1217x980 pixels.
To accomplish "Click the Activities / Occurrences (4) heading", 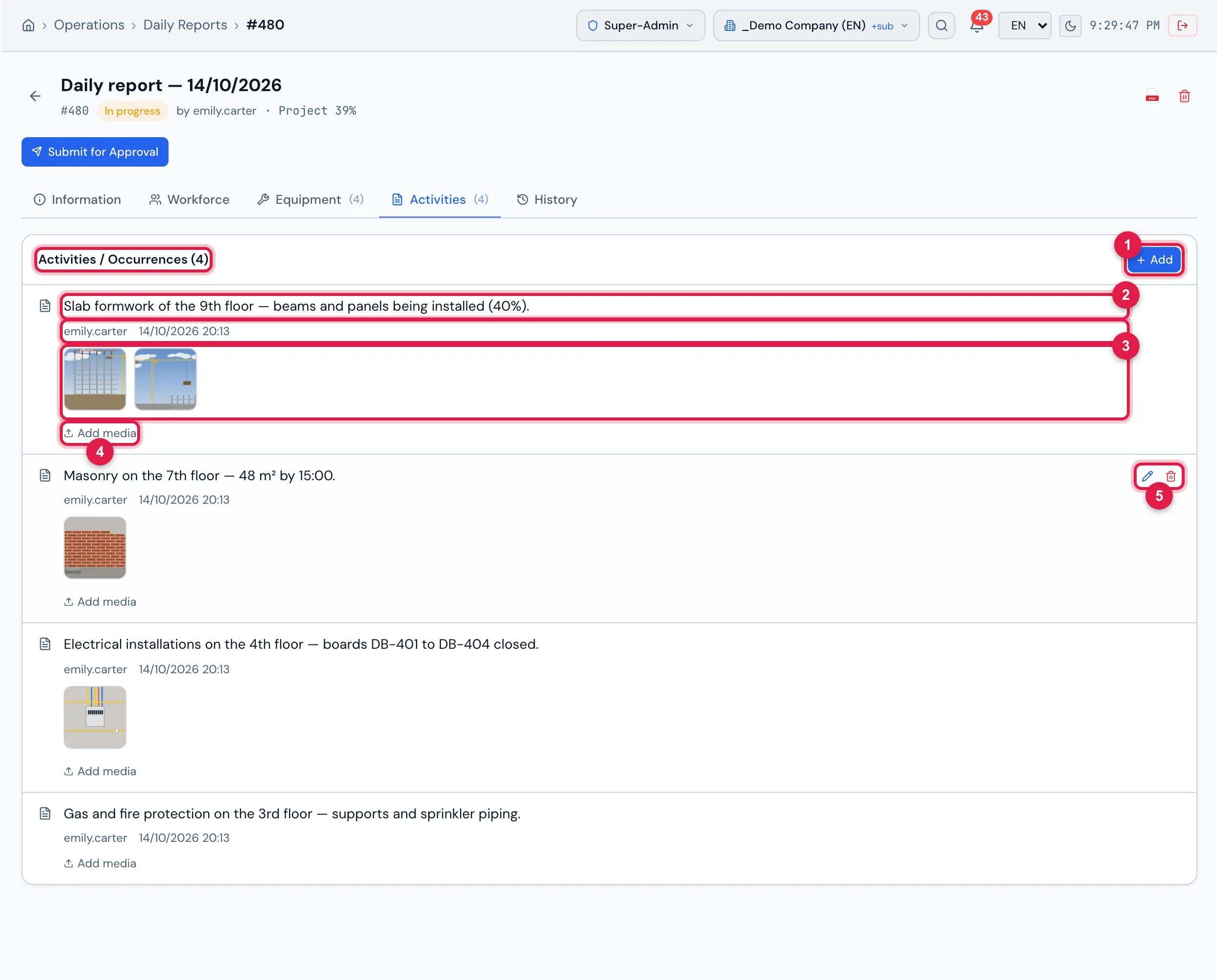I will 123,260.
